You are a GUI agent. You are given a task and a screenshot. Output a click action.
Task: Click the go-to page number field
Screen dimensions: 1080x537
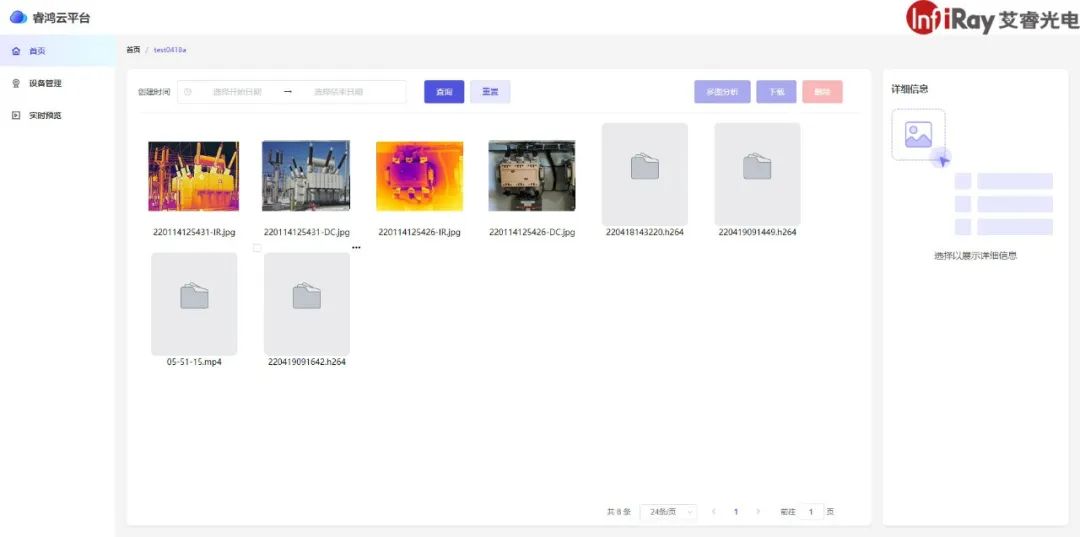point(811,512)
